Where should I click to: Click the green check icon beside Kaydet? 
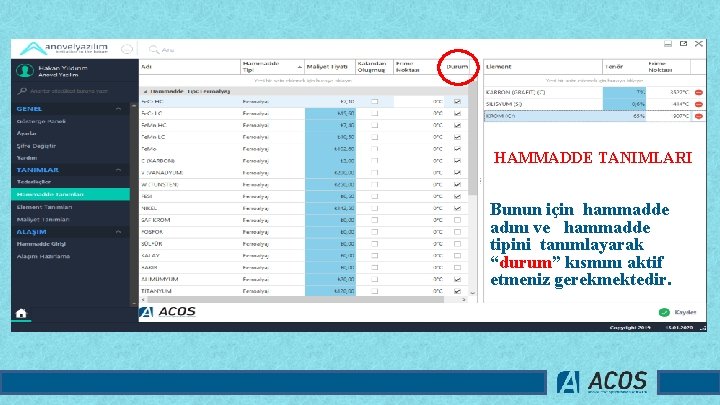(664, 312)
